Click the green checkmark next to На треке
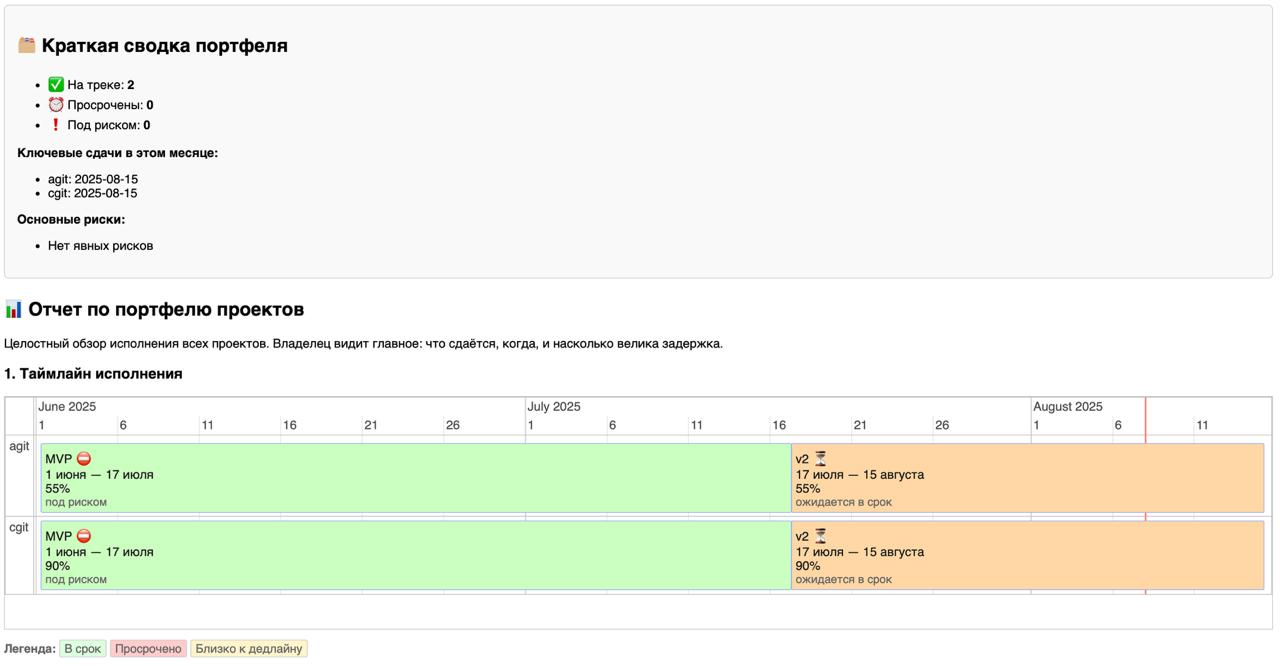The width and height of the screenshot is (1280, 666). click(56, 85)
